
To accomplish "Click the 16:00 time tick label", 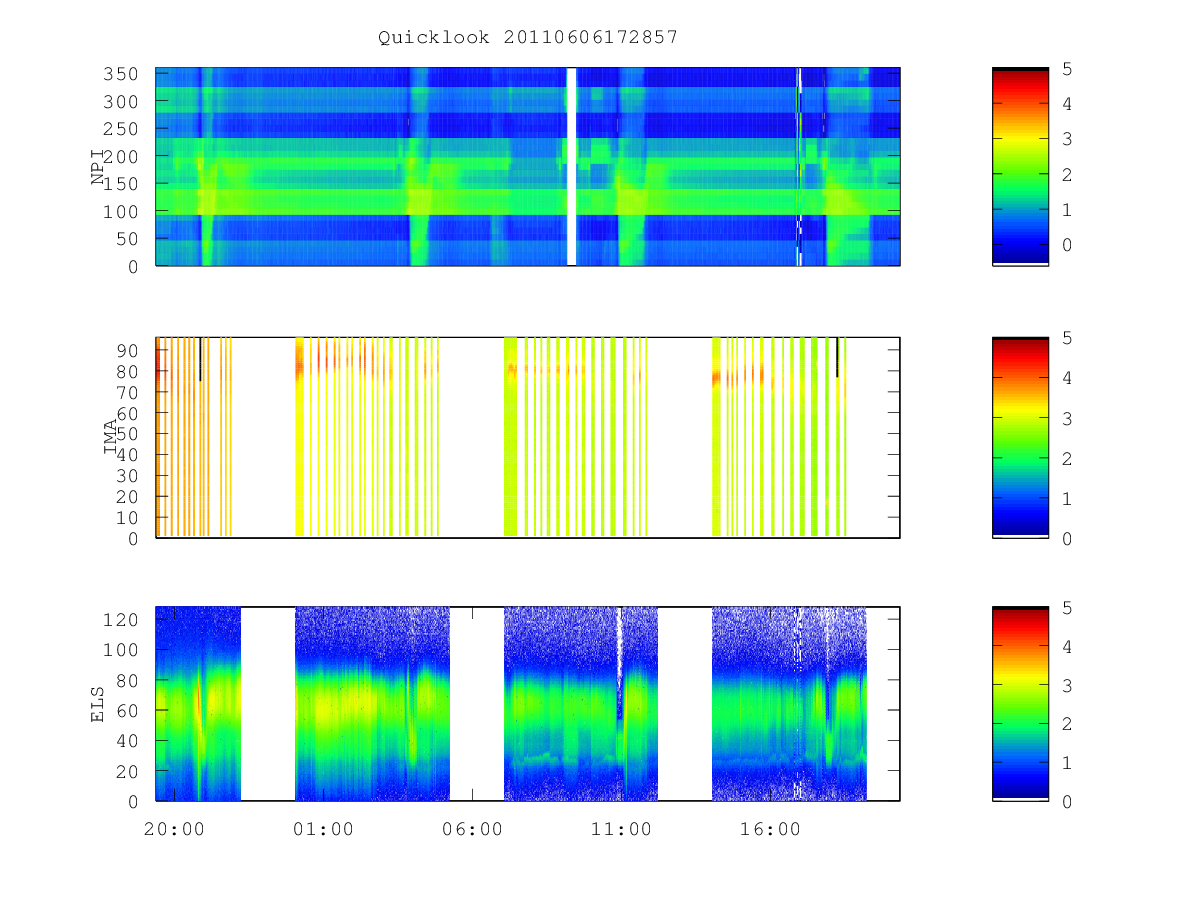I will click(x=770, y=829).
